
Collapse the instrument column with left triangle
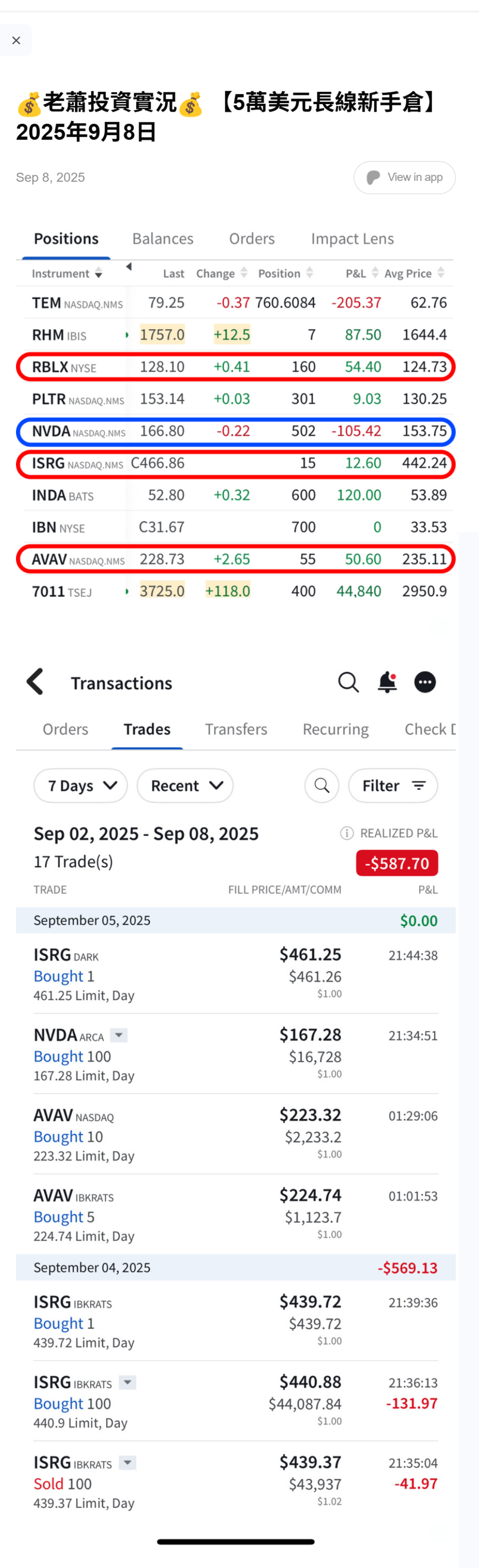129,267
